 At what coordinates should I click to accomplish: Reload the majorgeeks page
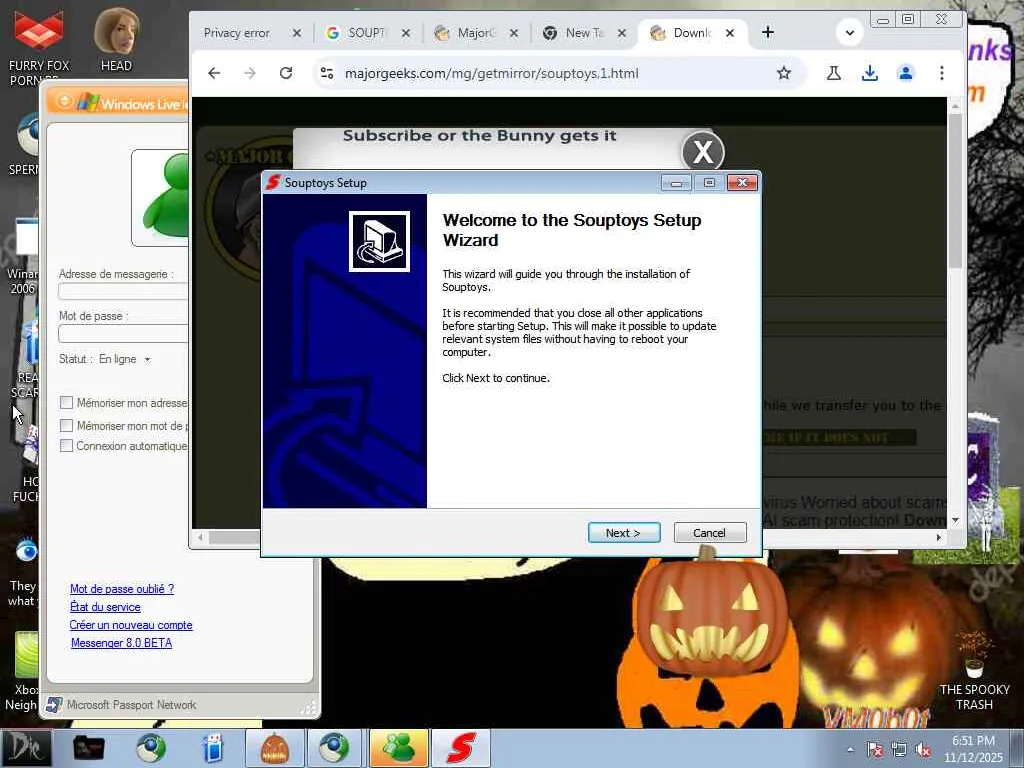tap(286, 73)
